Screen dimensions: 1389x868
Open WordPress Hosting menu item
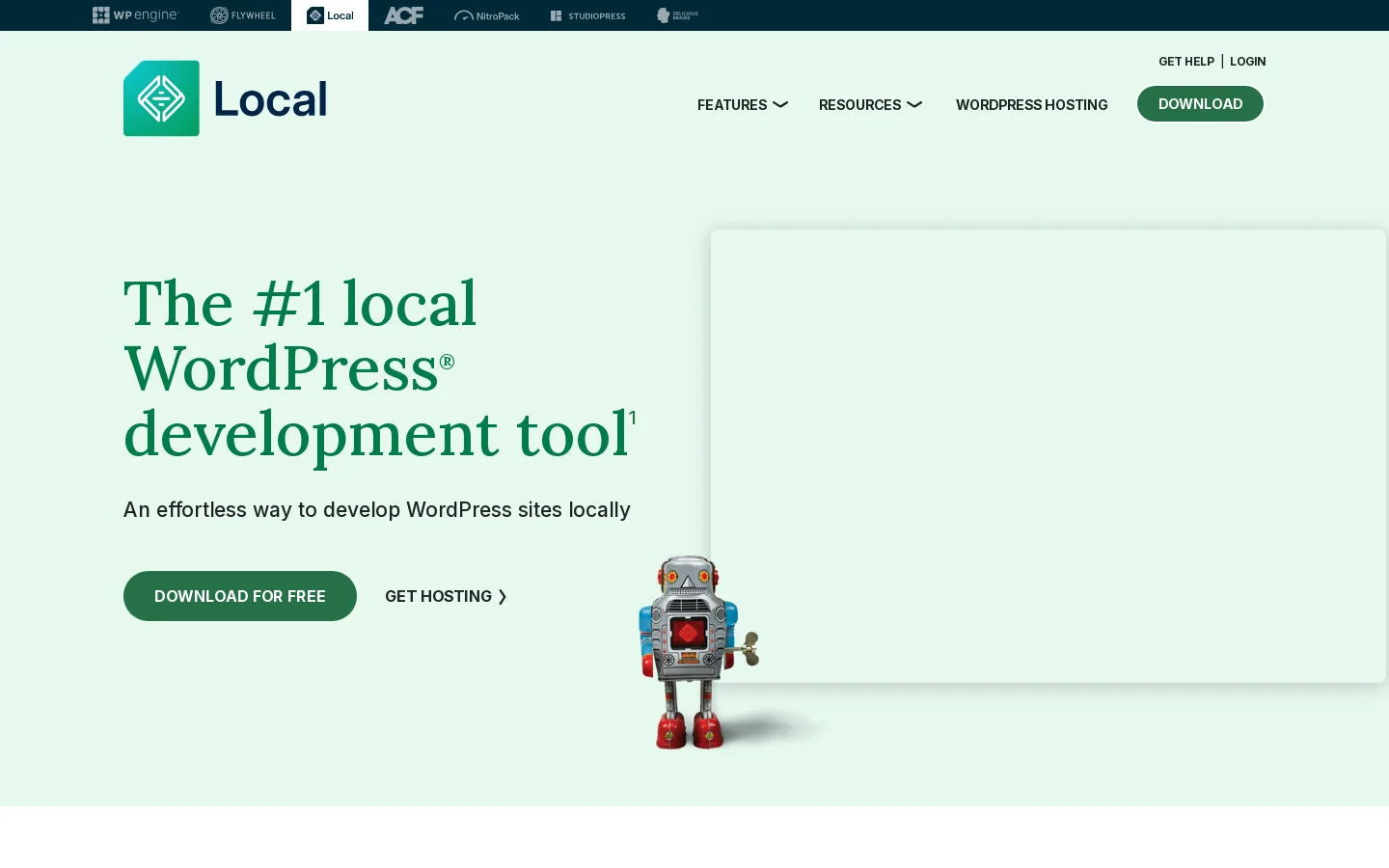[1031, 104]
